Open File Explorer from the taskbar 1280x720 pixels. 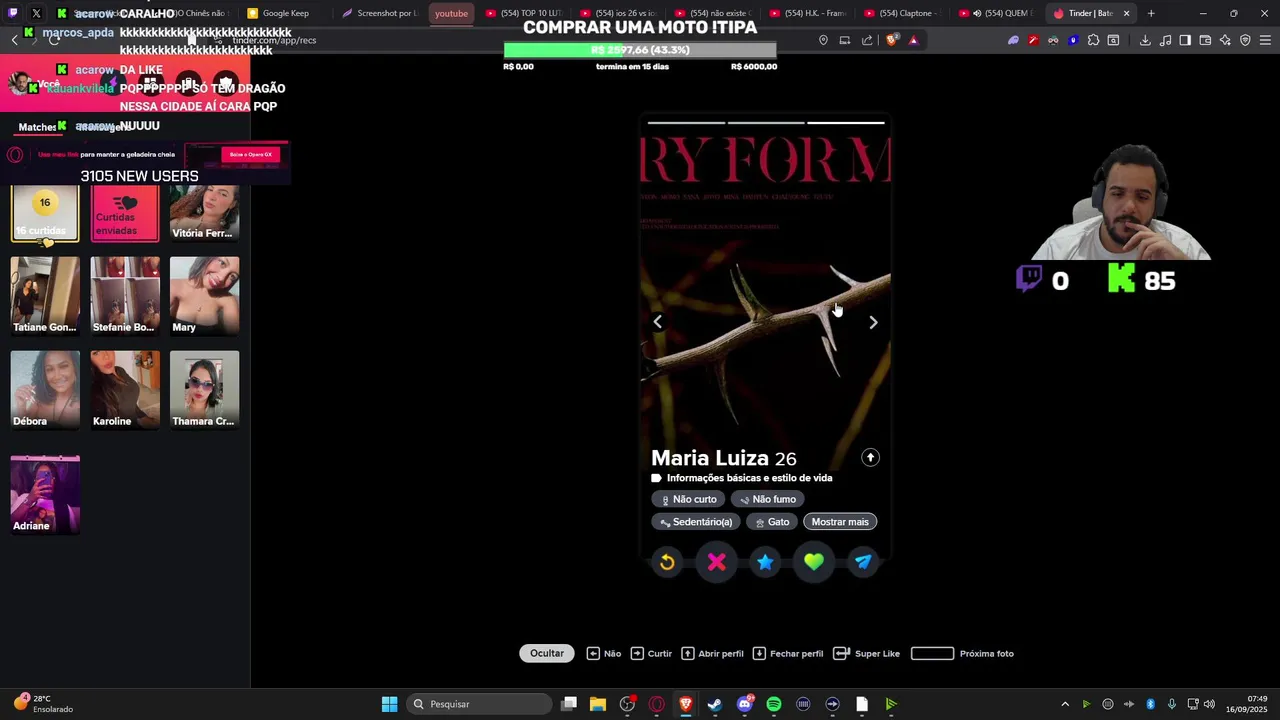598,704
